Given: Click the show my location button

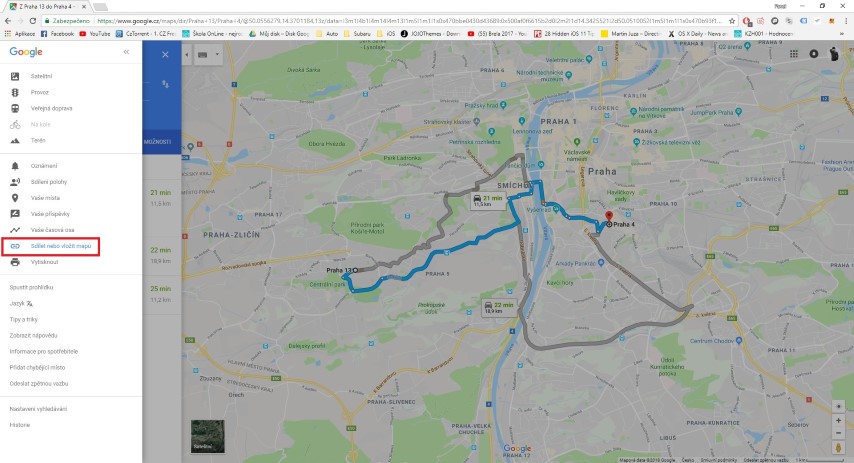Looking at the screenshot, I should click(x=838, y=406).
